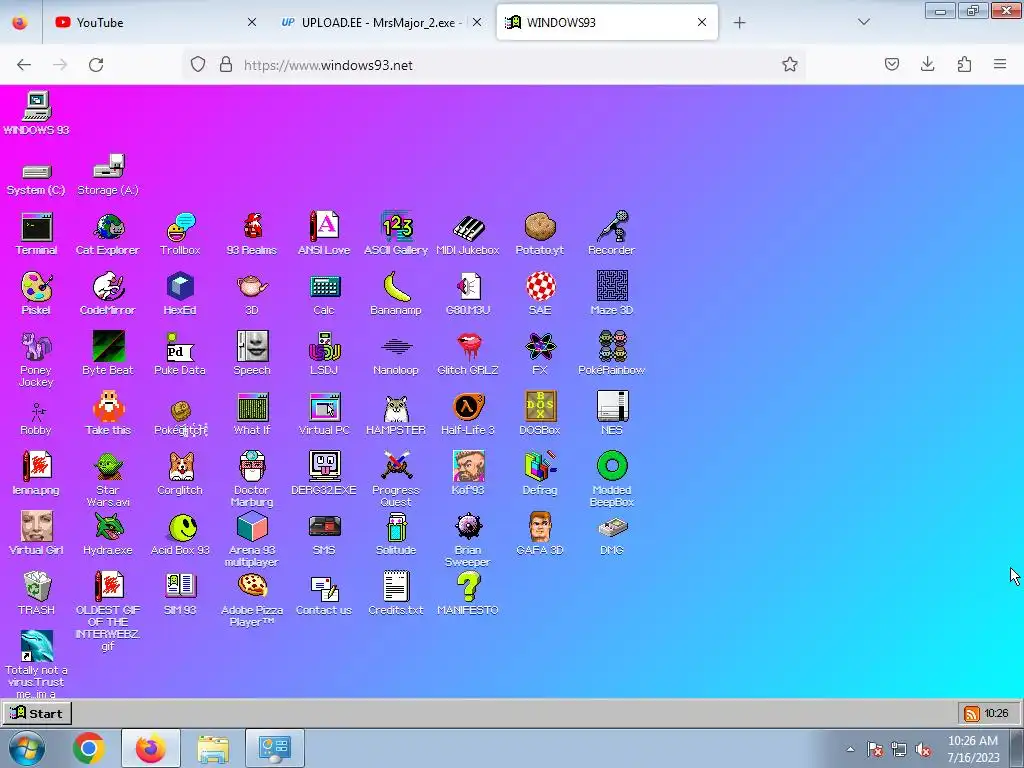
Task: Open the MANIFESTO question mark icon
Action: tap(468, 593)
